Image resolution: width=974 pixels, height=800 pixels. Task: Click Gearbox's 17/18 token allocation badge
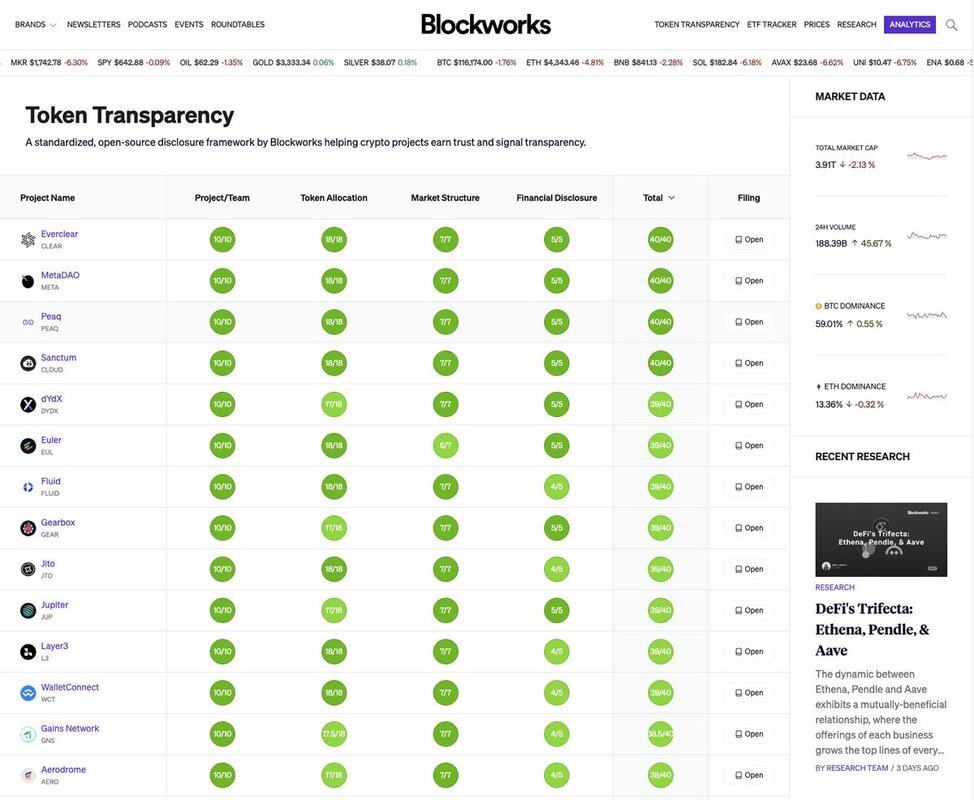tap(334, 528)
